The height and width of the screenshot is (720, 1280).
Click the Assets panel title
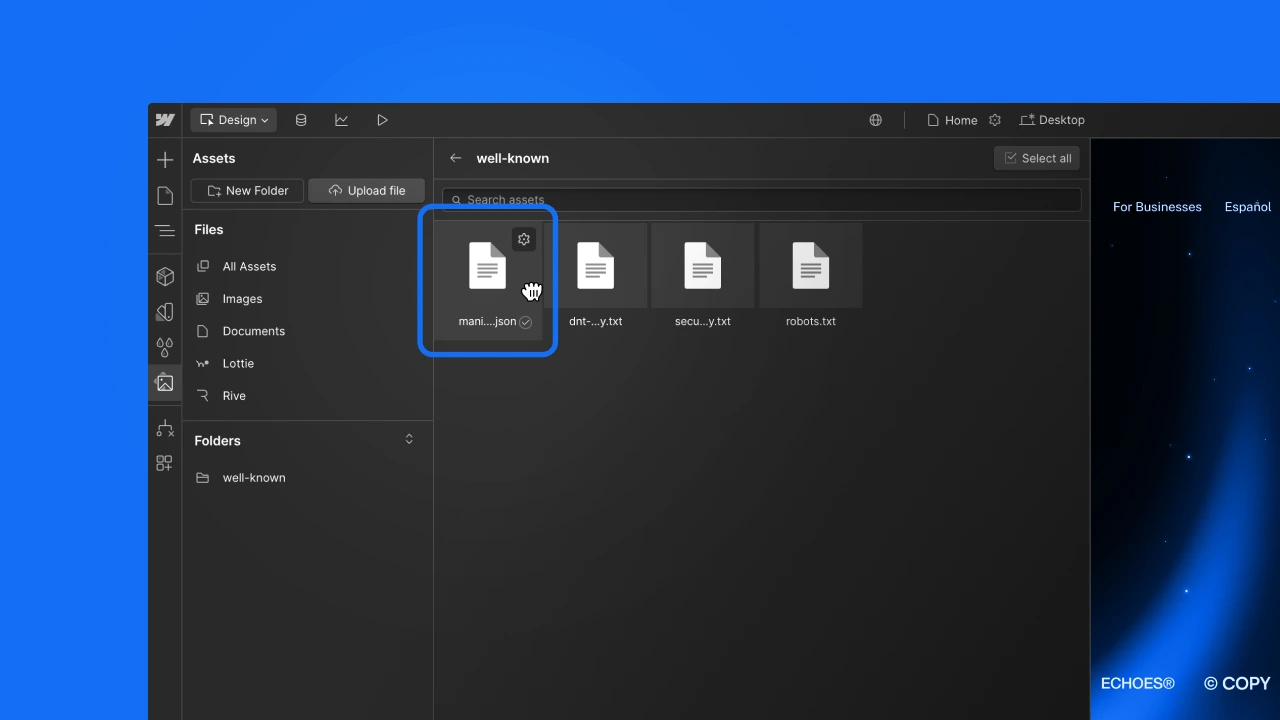214,158
